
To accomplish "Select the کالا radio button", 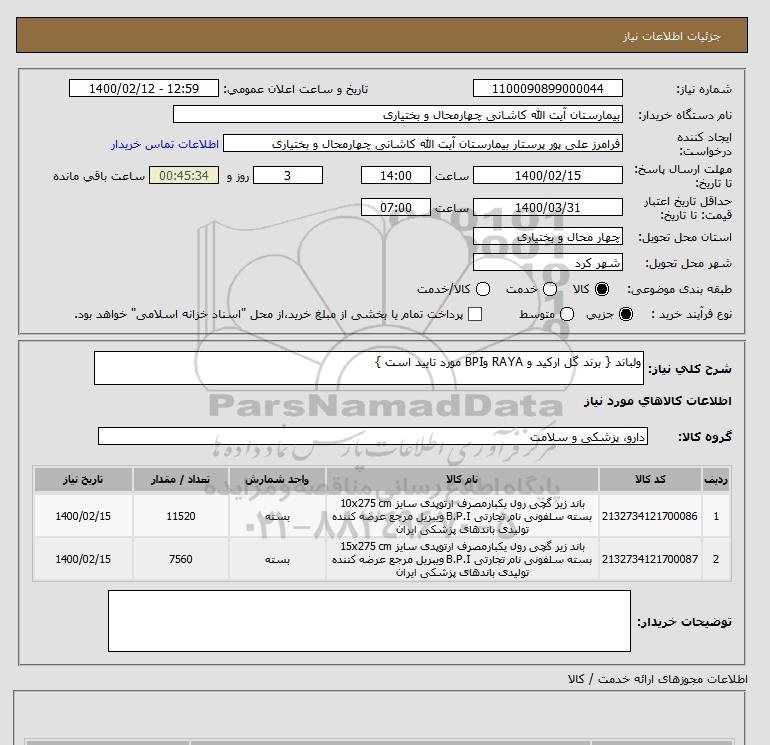I will 602,289.
